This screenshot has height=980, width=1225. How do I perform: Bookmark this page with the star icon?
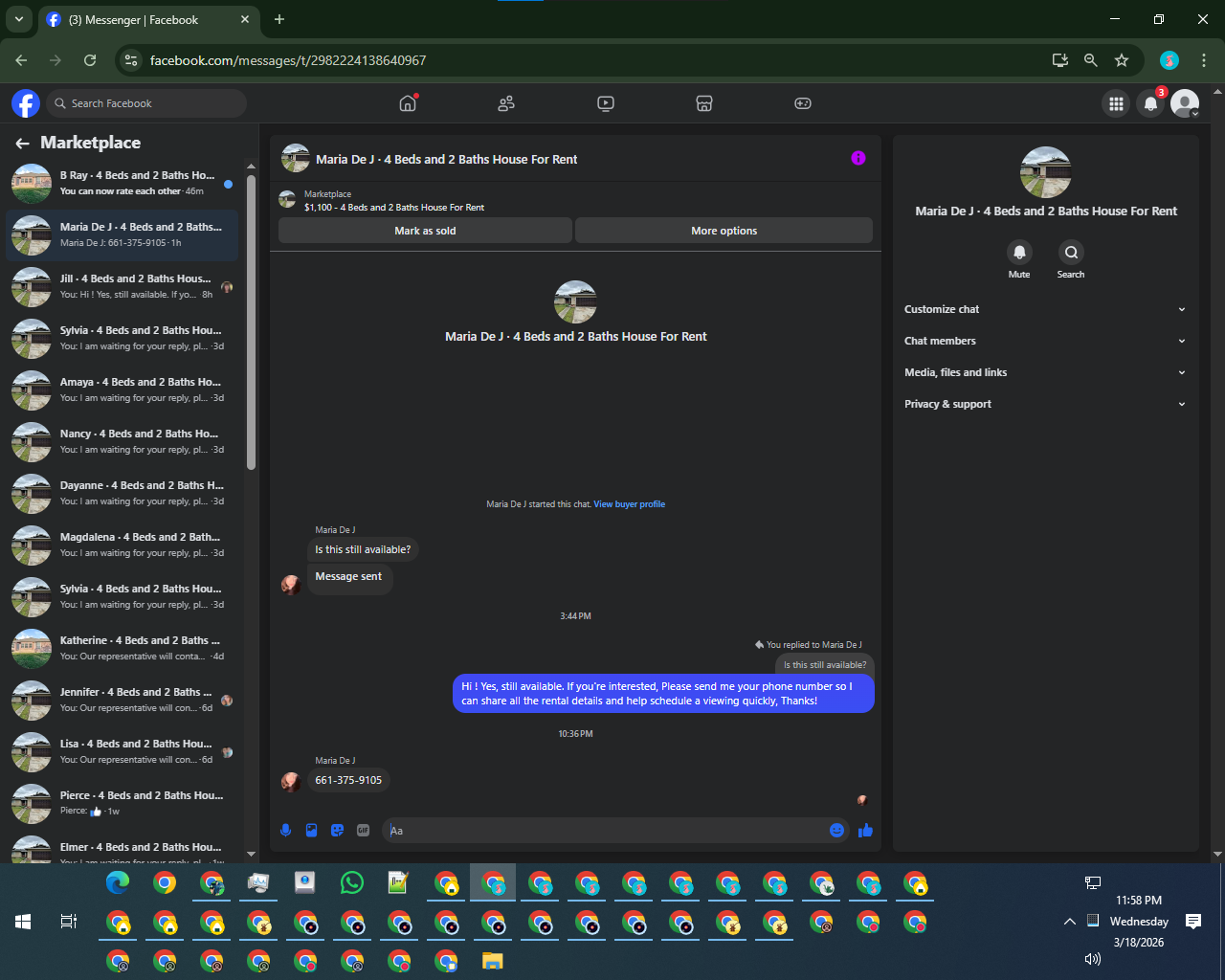(1122, 60)
